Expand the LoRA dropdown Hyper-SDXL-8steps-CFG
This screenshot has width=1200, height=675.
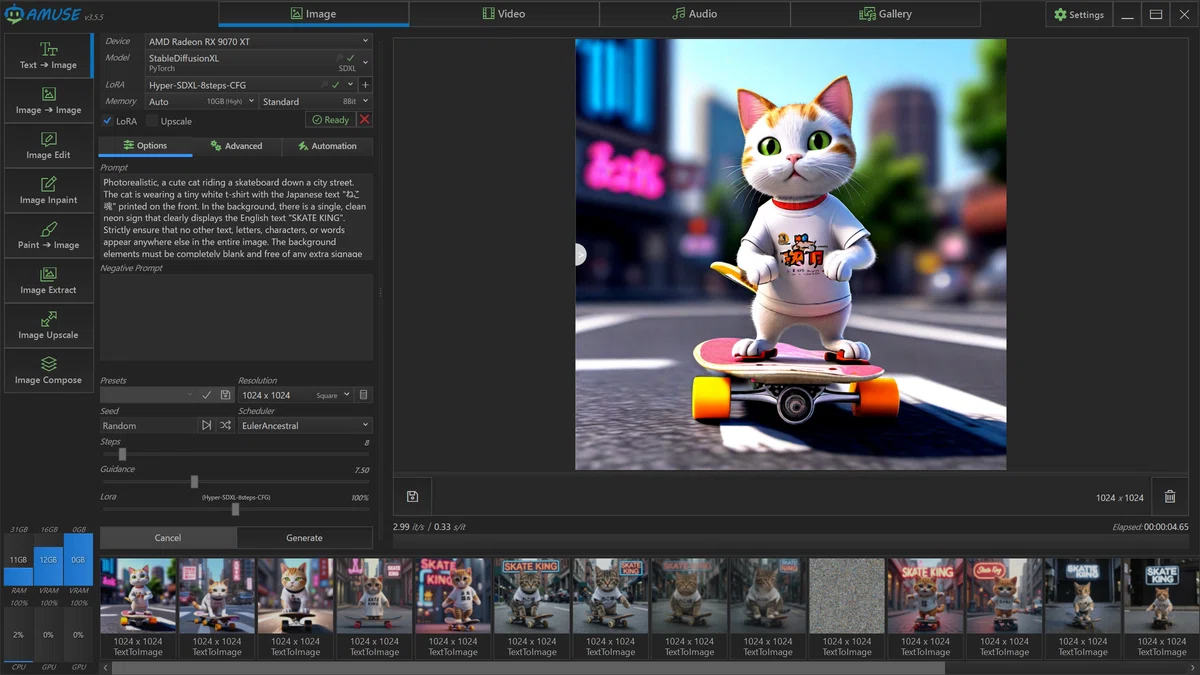(250, 85)
